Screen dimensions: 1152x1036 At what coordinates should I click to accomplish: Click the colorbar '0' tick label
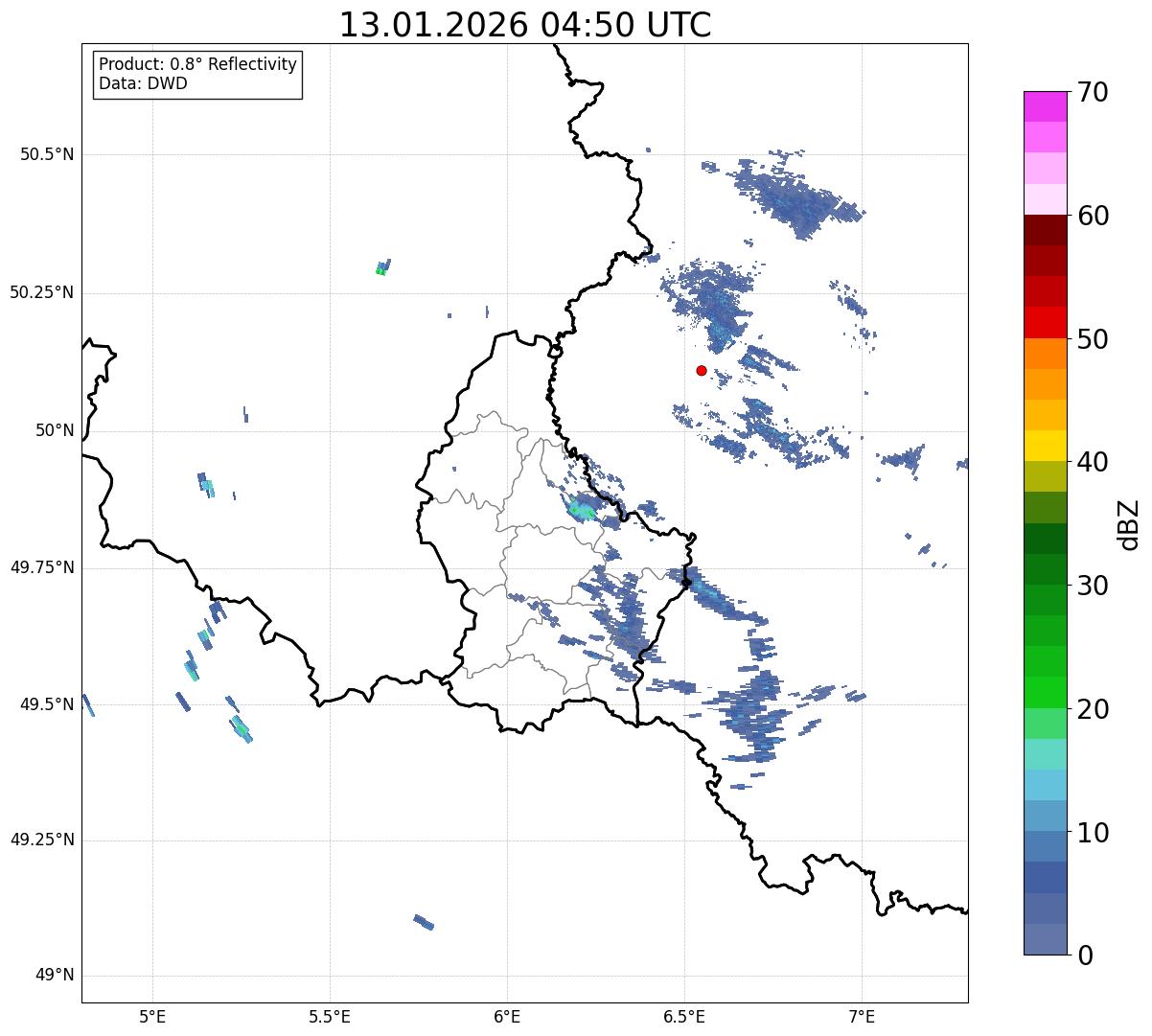click(1084, 955)
